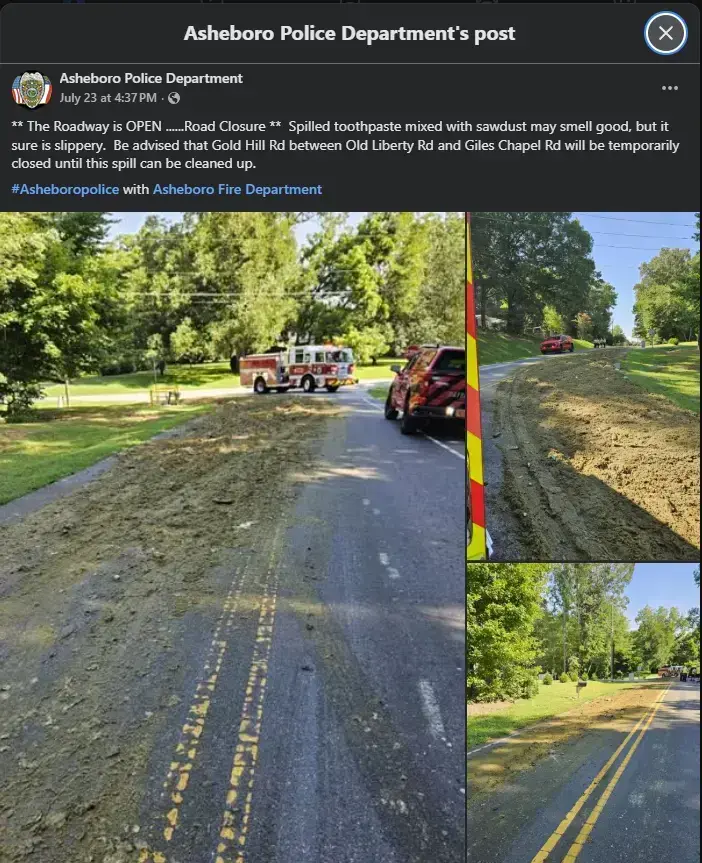Open the #Asheboropolice hashtag
This screenshot has width=702, height=863.
pyautogui.click(x=65, y=189)
